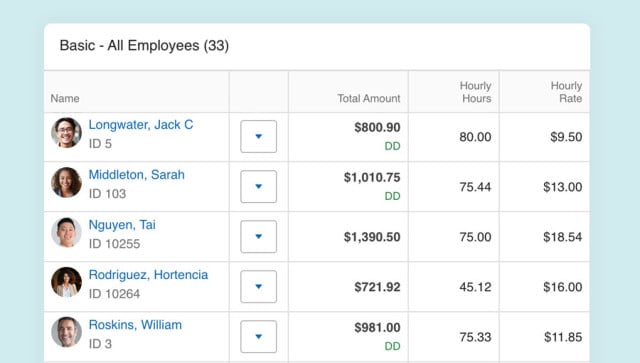
Task: Open Longwater, Jack C employee link
Action: pos(141,125)
